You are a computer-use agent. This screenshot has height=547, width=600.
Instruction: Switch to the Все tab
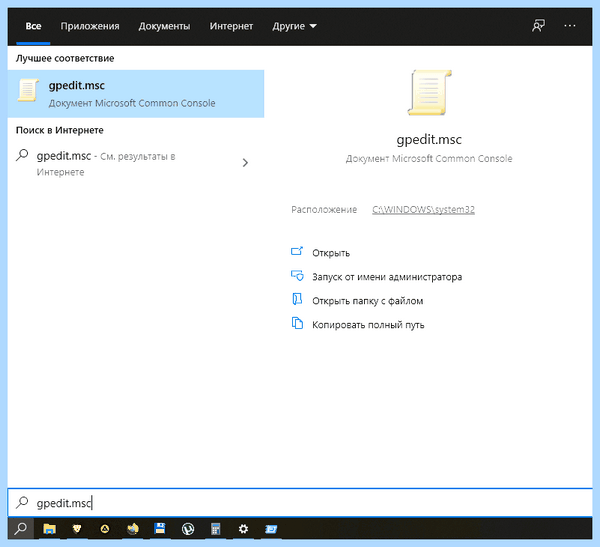tap(33, 26)
